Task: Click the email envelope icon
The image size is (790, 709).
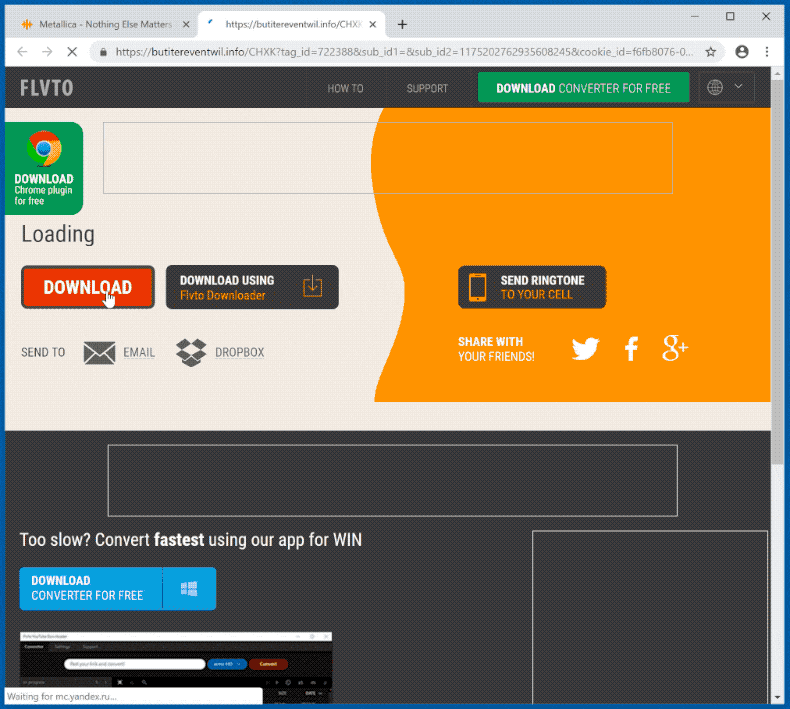Action: tap(99, 352)
